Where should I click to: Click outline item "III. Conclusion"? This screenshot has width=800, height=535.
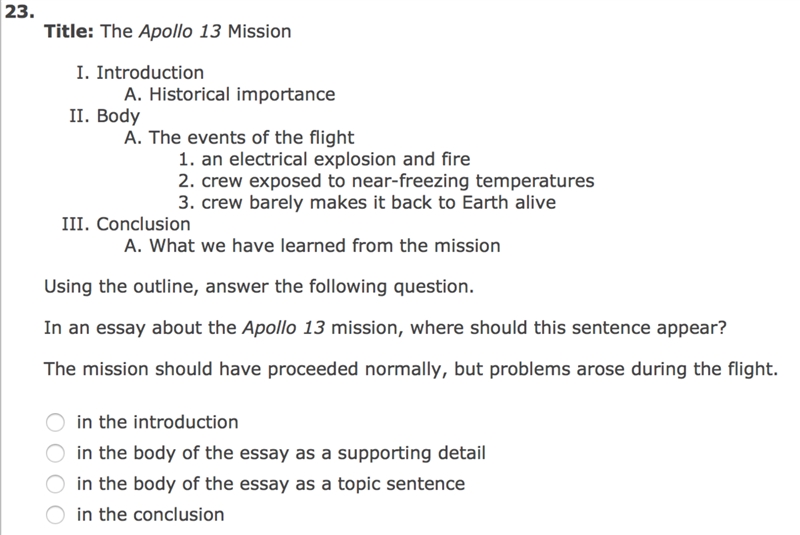point(126,224)
